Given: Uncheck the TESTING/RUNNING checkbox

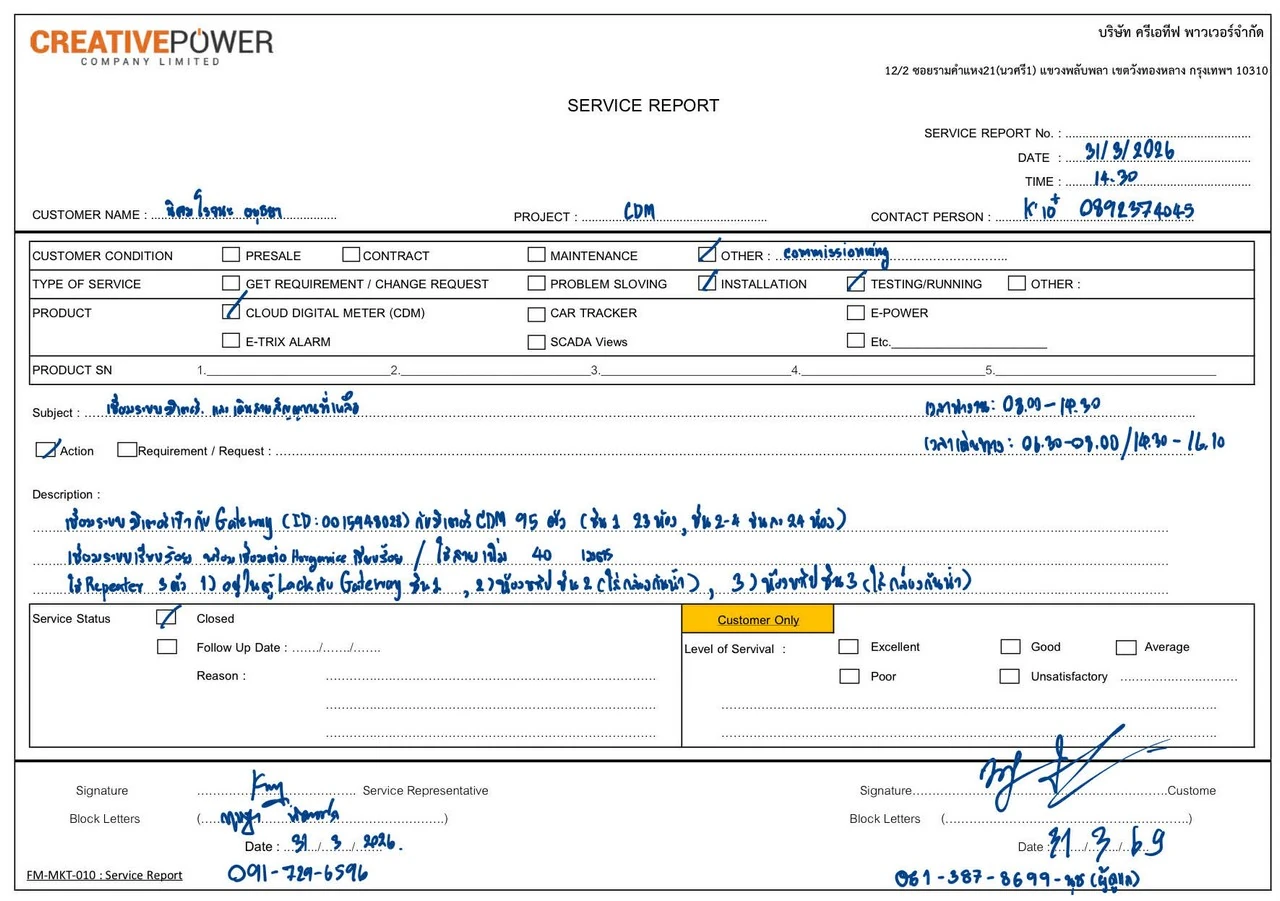Looking at the screenshot, I should pos(856,283).
